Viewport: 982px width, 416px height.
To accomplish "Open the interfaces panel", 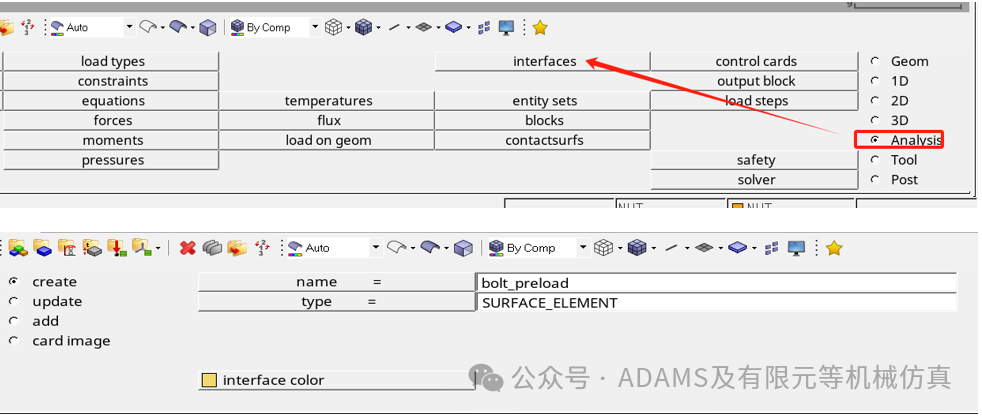I will [544, 61].
